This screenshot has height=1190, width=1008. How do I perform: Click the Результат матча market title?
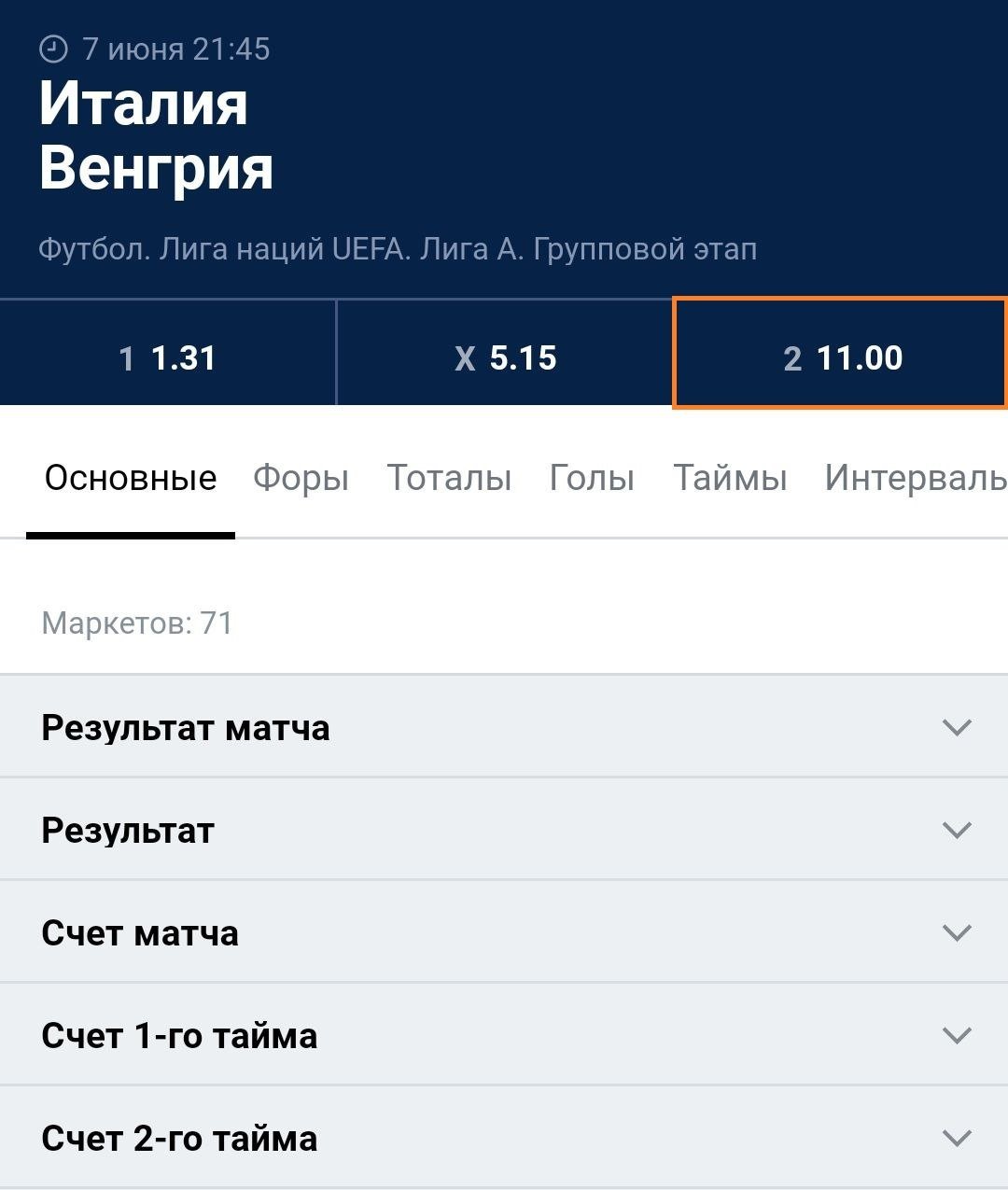click(x=186, y=728)
